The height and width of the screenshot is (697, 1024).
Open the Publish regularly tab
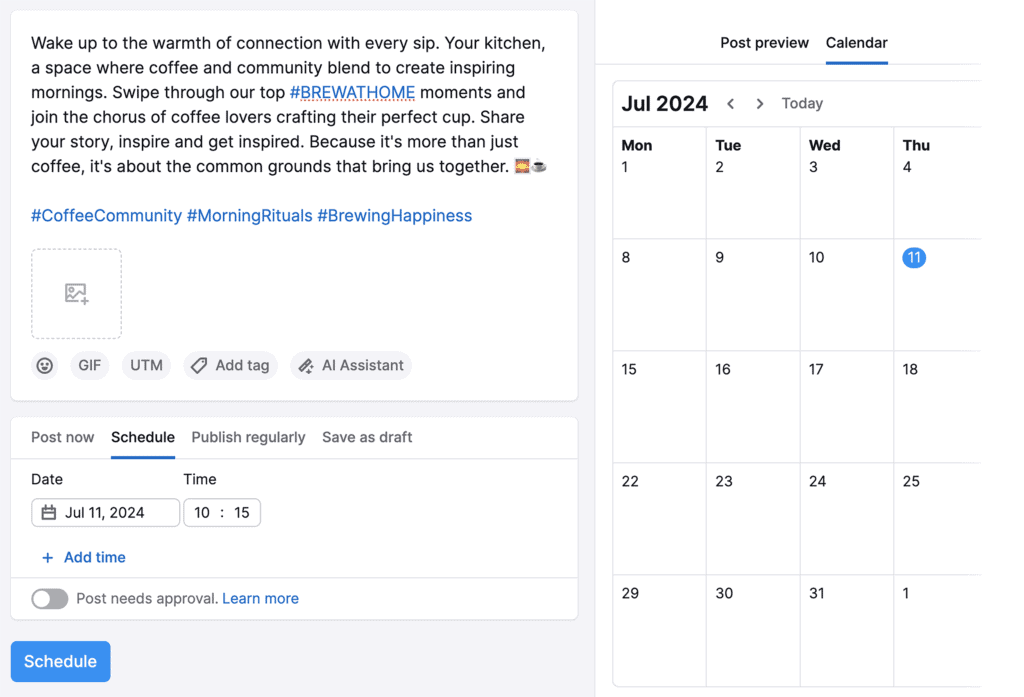[248, 437]
